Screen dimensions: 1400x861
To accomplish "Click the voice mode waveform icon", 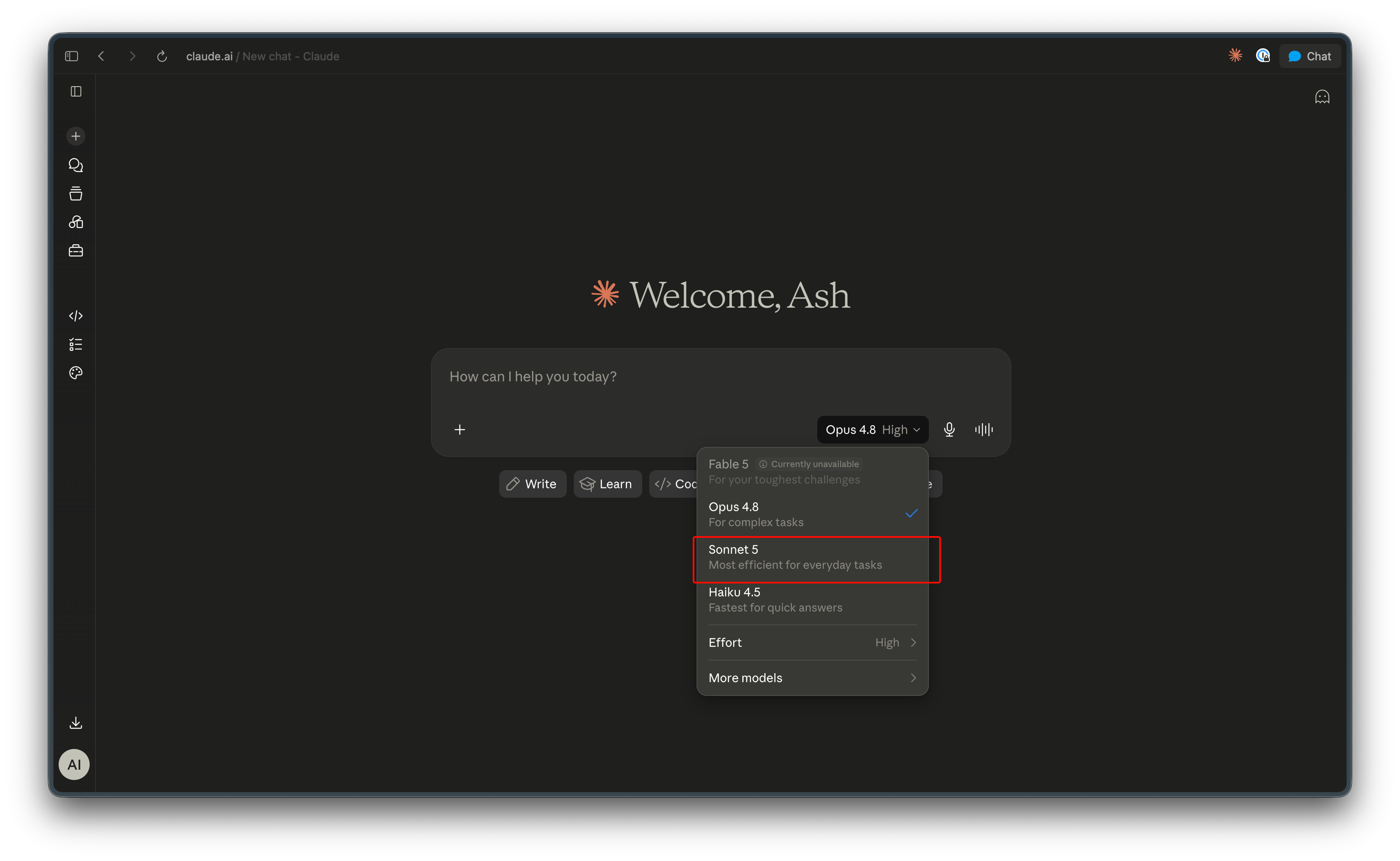I will (x=984, y=429).
